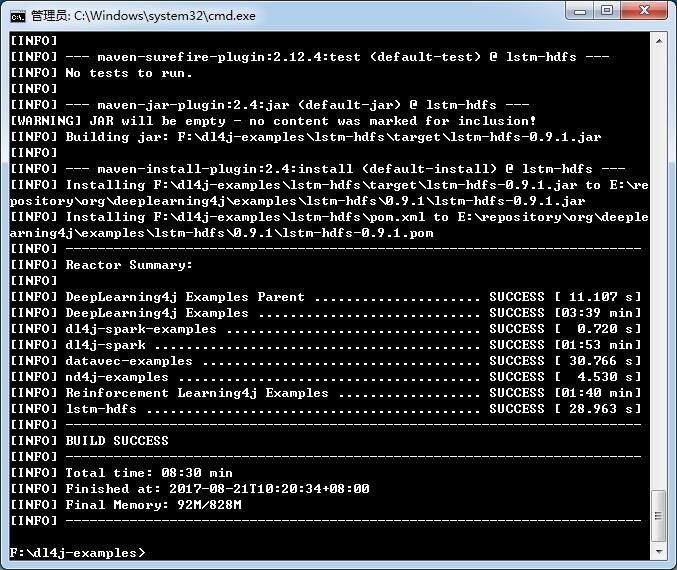Click the 'Total time: 08:30 min' line
677x570 pixels.
tap(121, 473)
